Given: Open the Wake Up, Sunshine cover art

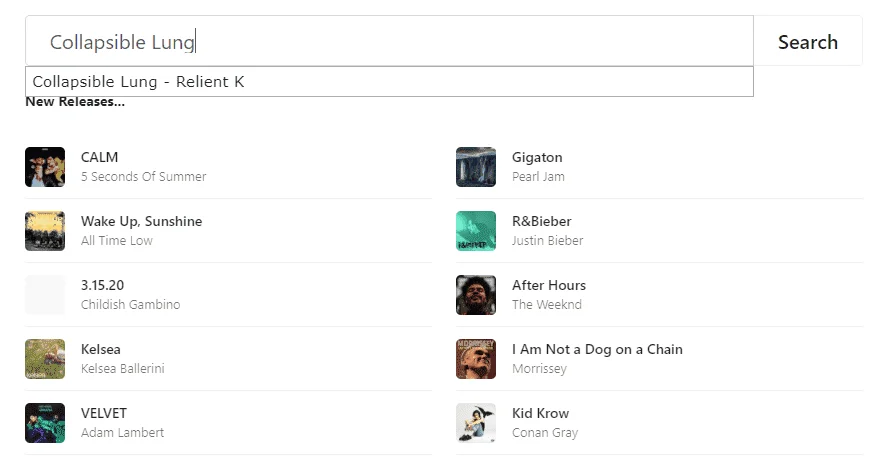Looking at the screenshot, I should (45, 231).
